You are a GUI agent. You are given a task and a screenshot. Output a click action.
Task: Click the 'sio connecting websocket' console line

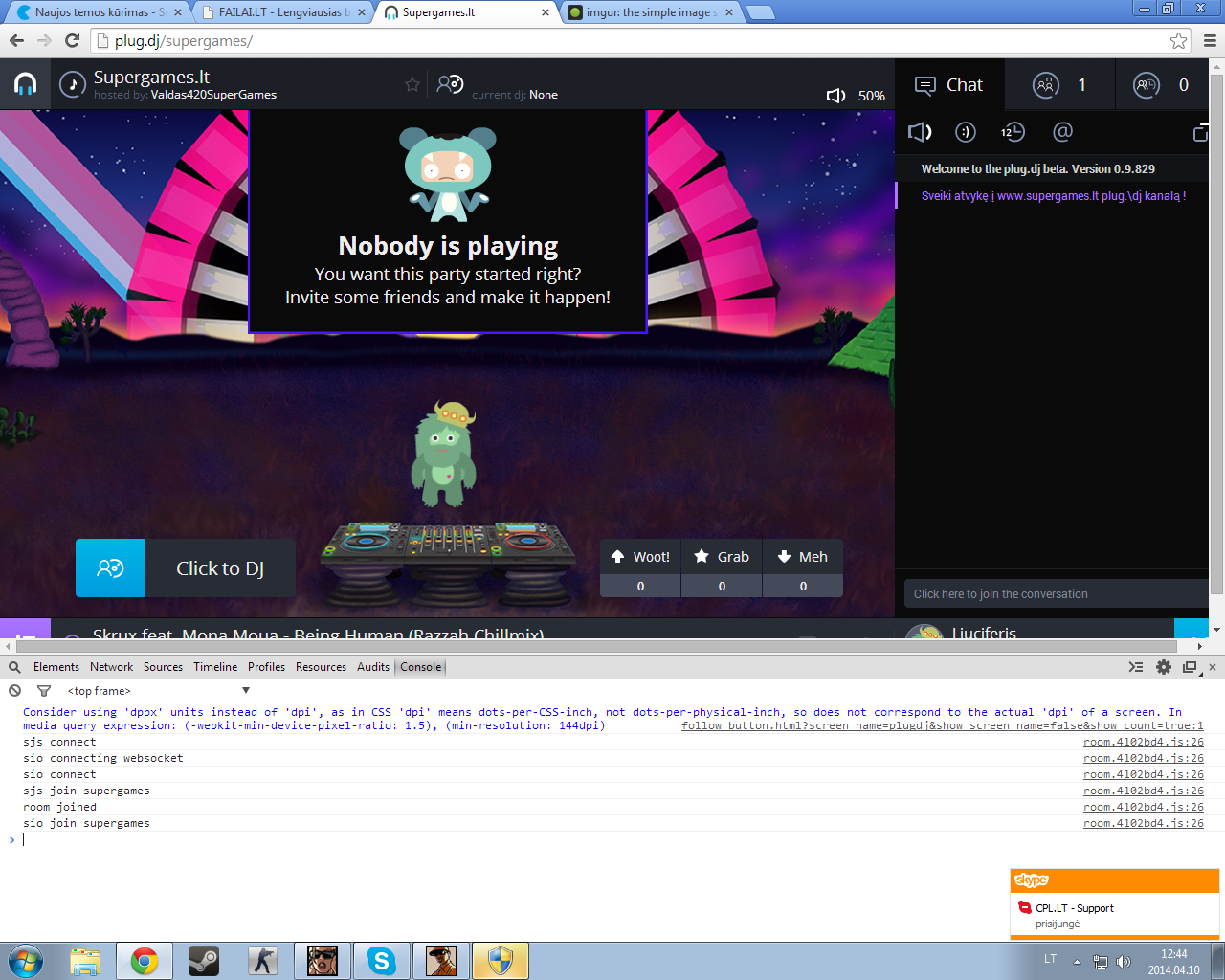pyautogui.click(x=103, y=758)
